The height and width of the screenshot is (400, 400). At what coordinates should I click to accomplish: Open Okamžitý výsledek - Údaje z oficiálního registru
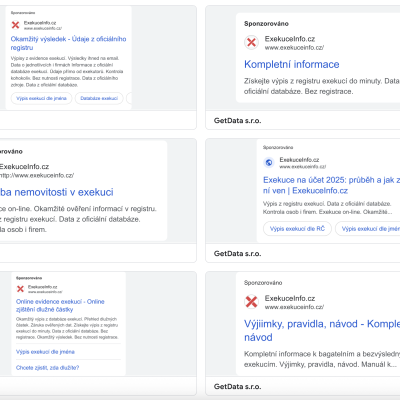[68, 43]
